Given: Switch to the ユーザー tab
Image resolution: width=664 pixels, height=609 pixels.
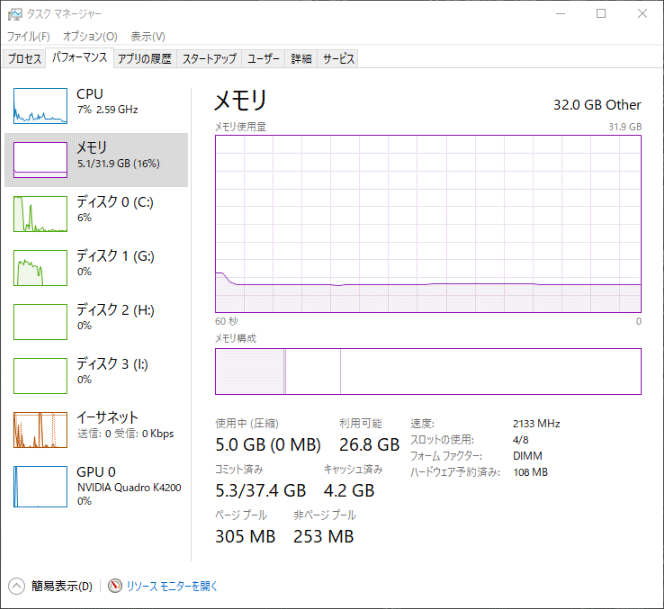Looking at the screenshot, I should 263,58.
